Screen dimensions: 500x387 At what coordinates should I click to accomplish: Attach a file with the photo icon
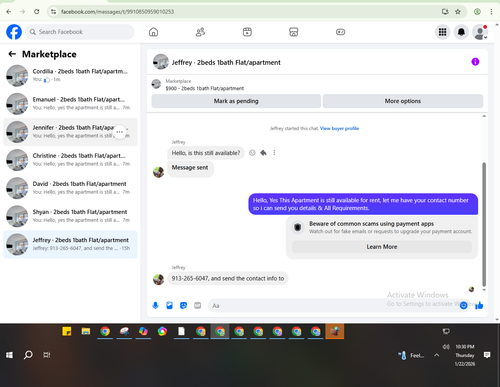pos(169,305)
